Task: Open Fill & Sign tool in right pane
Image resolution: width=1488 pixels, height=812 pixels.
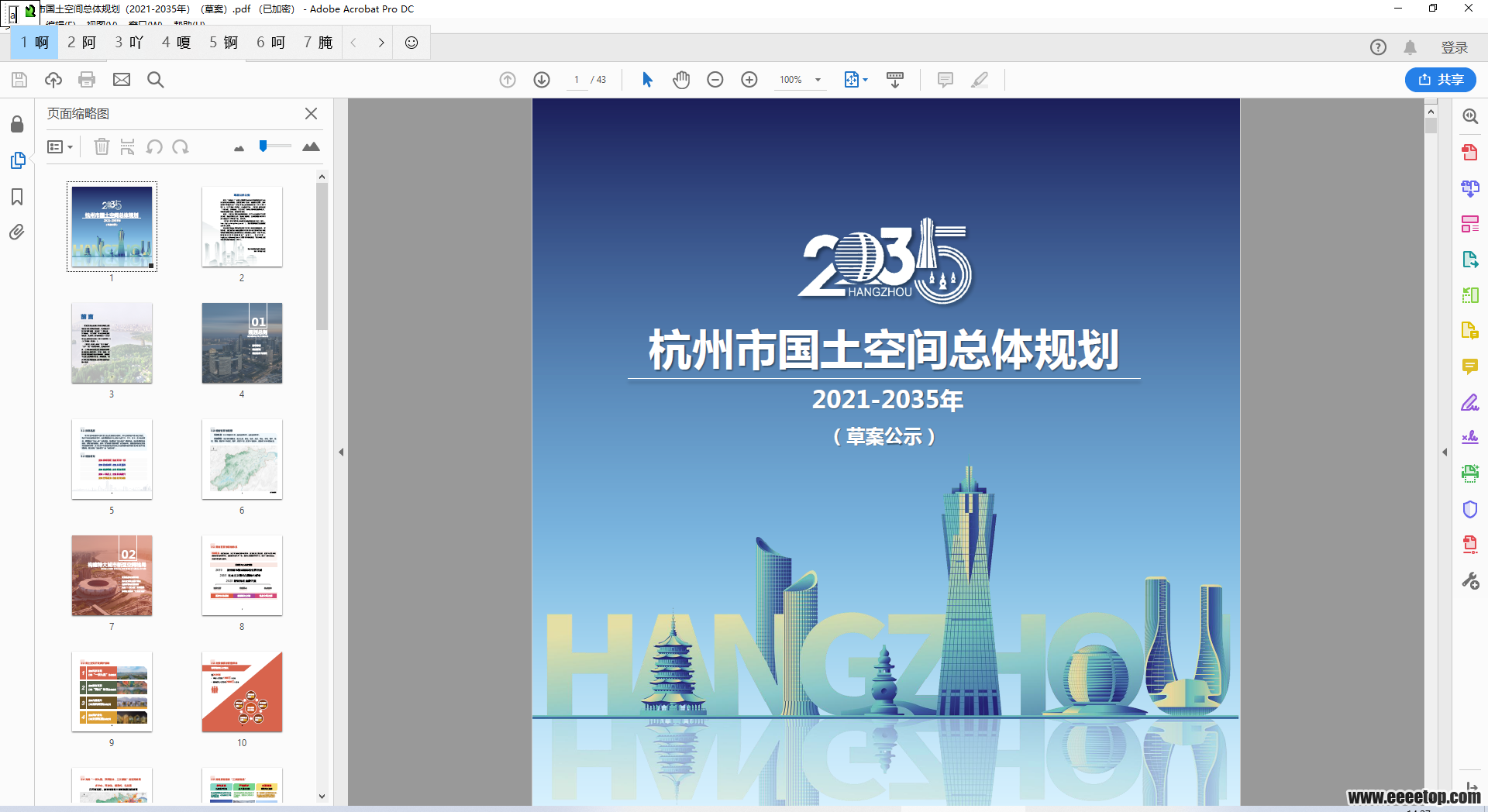Action: pyautogui.click(x=1469, y=402)
